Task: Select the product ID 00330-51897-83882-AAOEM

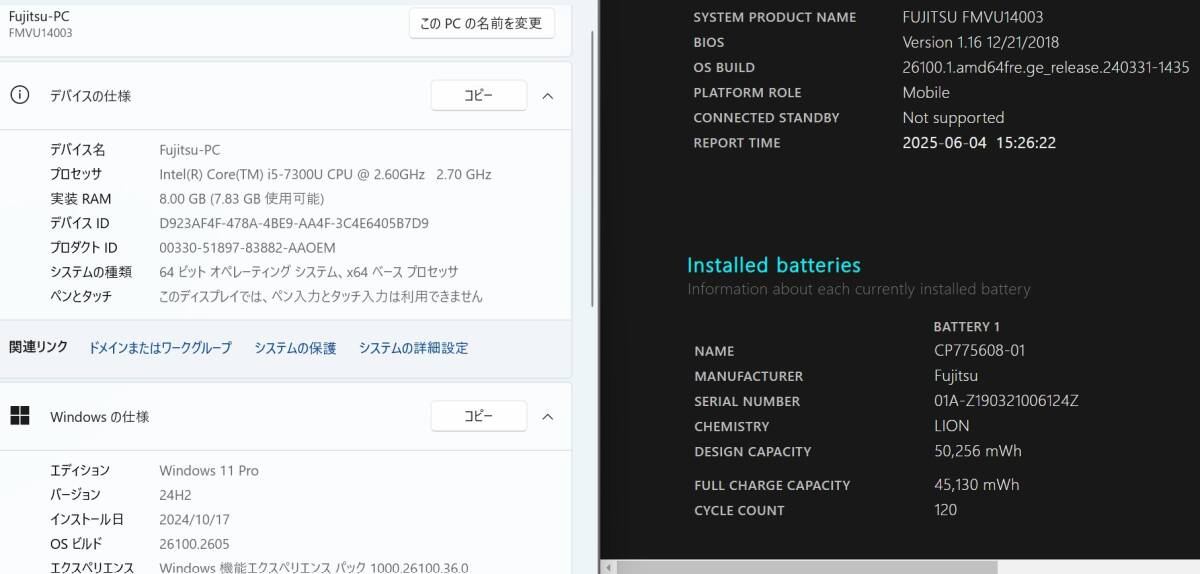Action: [x=248, y=247]
